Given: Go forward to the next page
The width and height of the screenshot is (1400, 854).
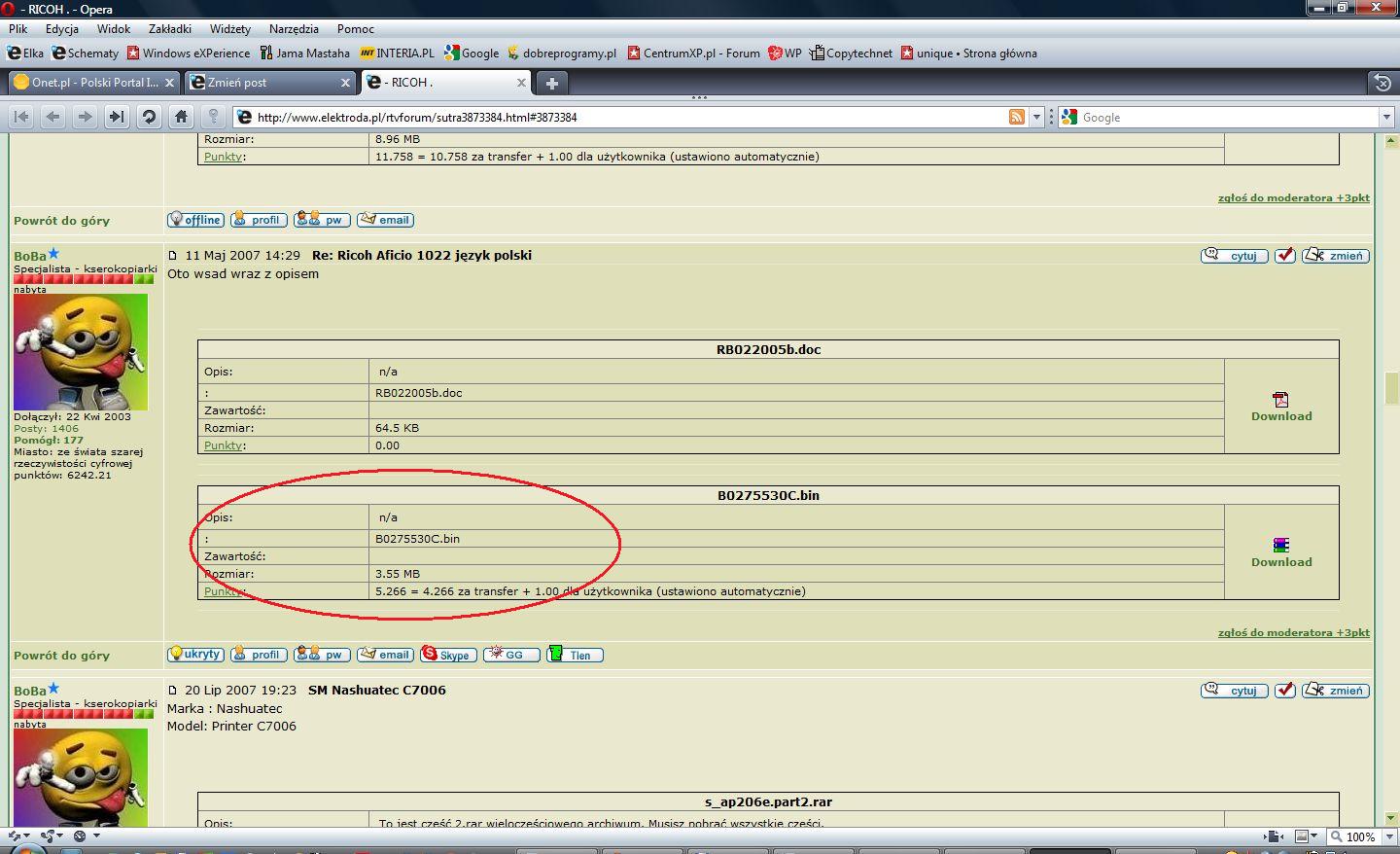Looking at the screenshot, I should (x=86, y=117).
